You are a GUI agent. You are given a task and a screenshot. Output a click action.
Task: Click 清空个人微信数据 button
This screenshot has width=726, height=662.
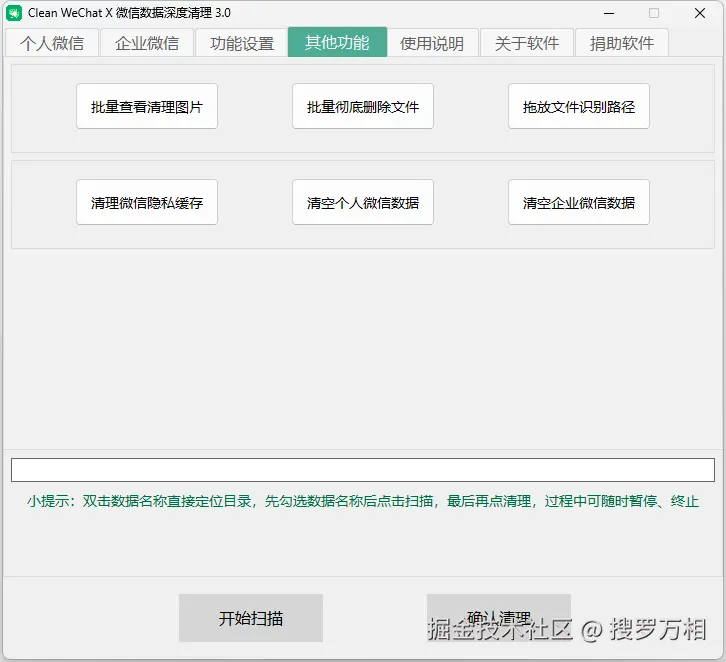(363, 202)
